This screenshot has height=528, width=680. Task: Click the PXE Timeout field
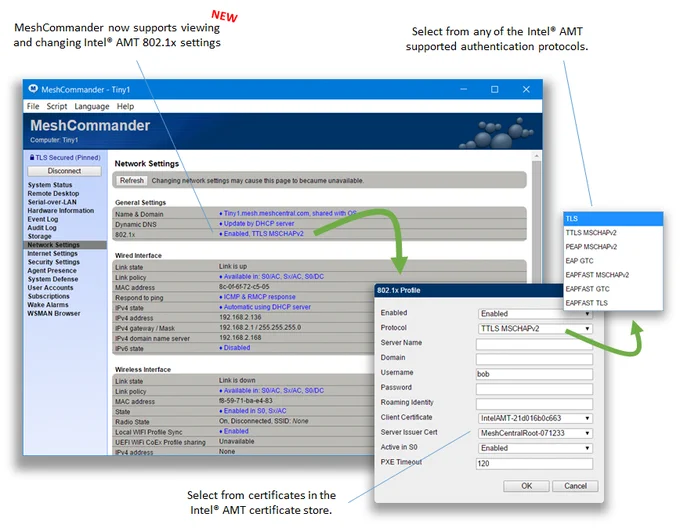click(x=534, y=463)
